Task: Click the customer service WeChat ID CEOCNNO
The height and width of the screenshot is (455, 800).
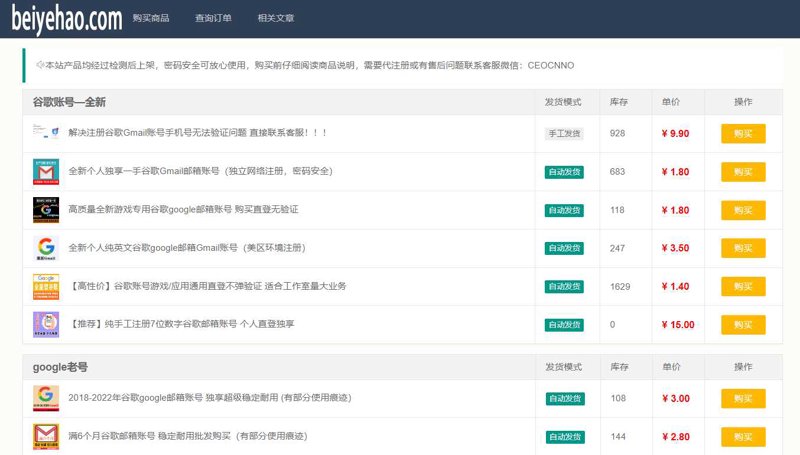Action: [x=551, y=65]
